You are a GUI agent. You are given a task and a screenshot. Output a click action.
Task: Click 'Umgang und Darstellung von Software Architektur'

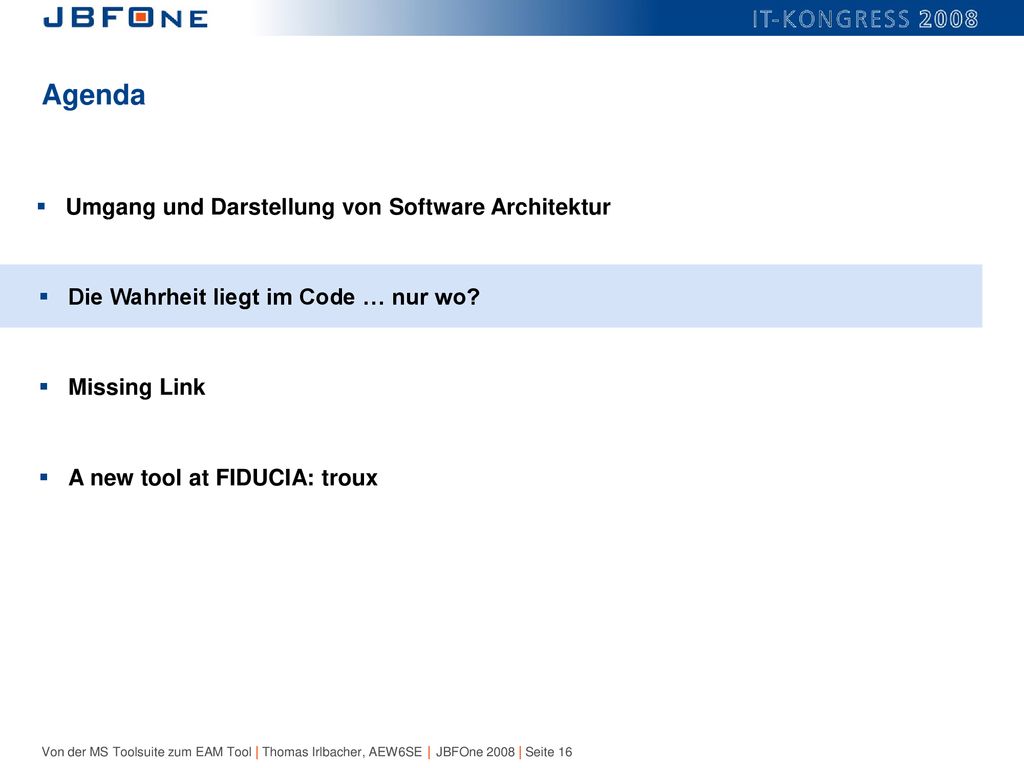(338, 207)
